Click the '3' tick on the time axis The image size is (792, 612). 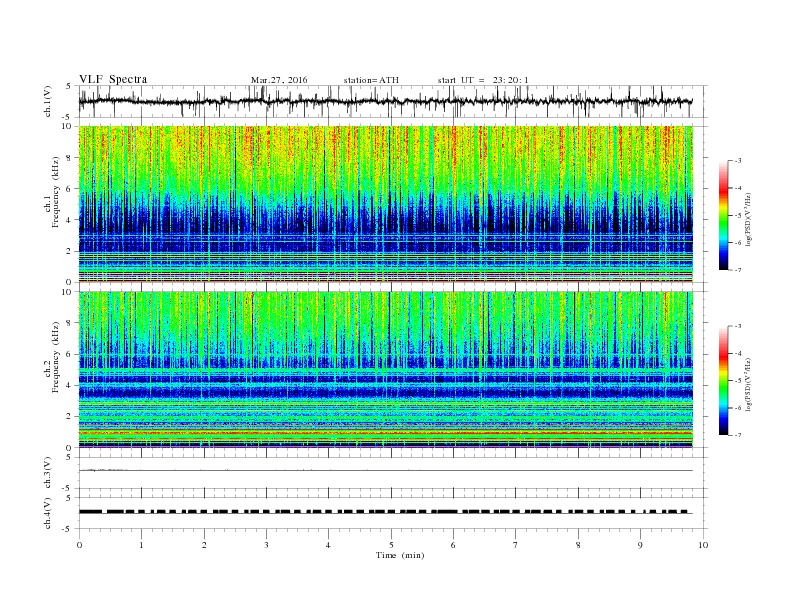point(266,545)
